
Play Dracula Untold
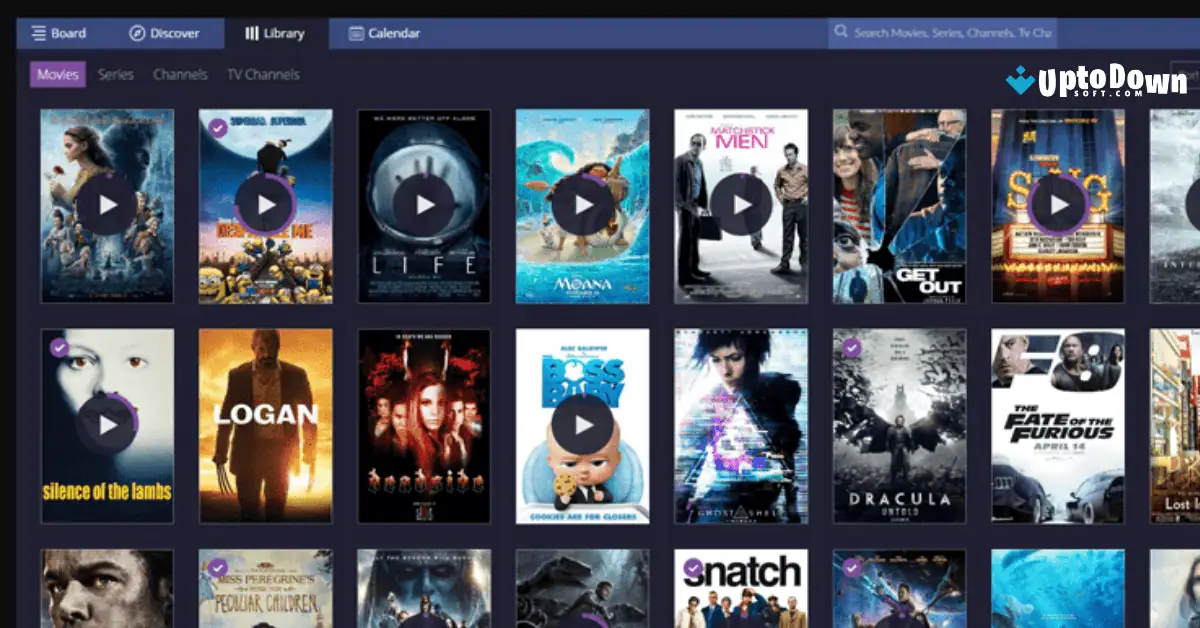[x=899, y=426]
